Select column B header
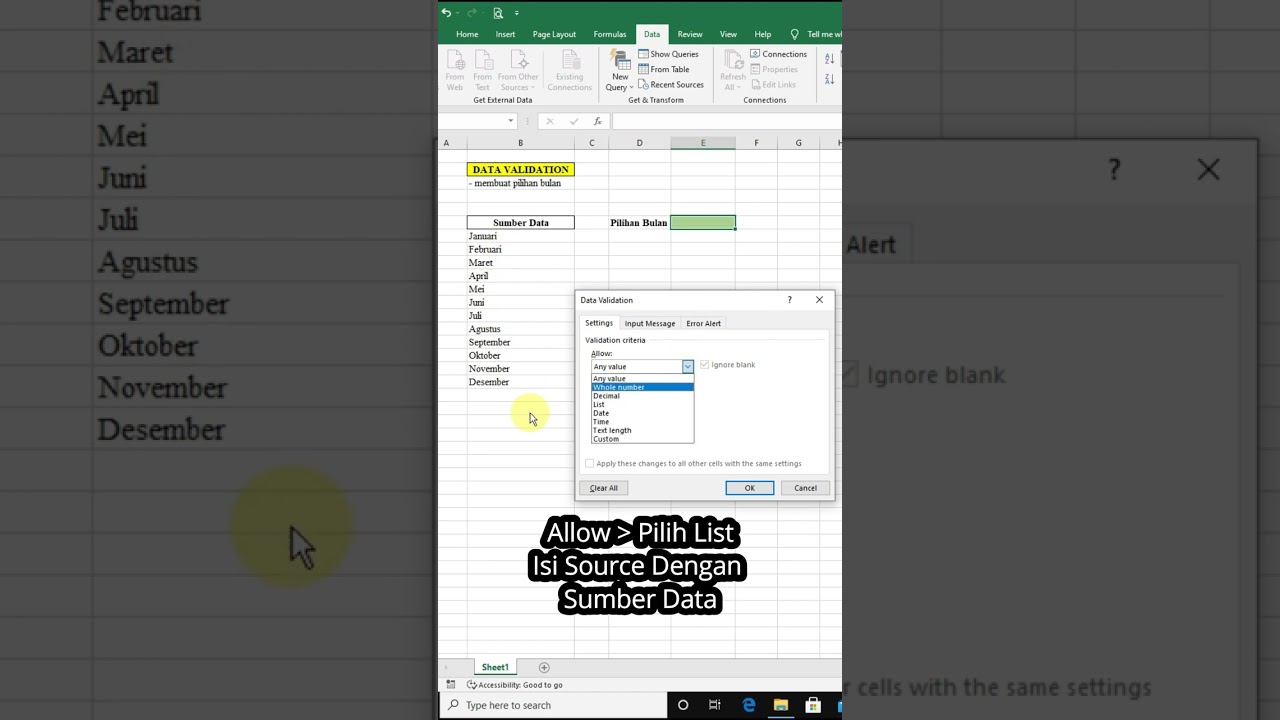The height and width of the screenshot is (720, 1280). (520, 143)
